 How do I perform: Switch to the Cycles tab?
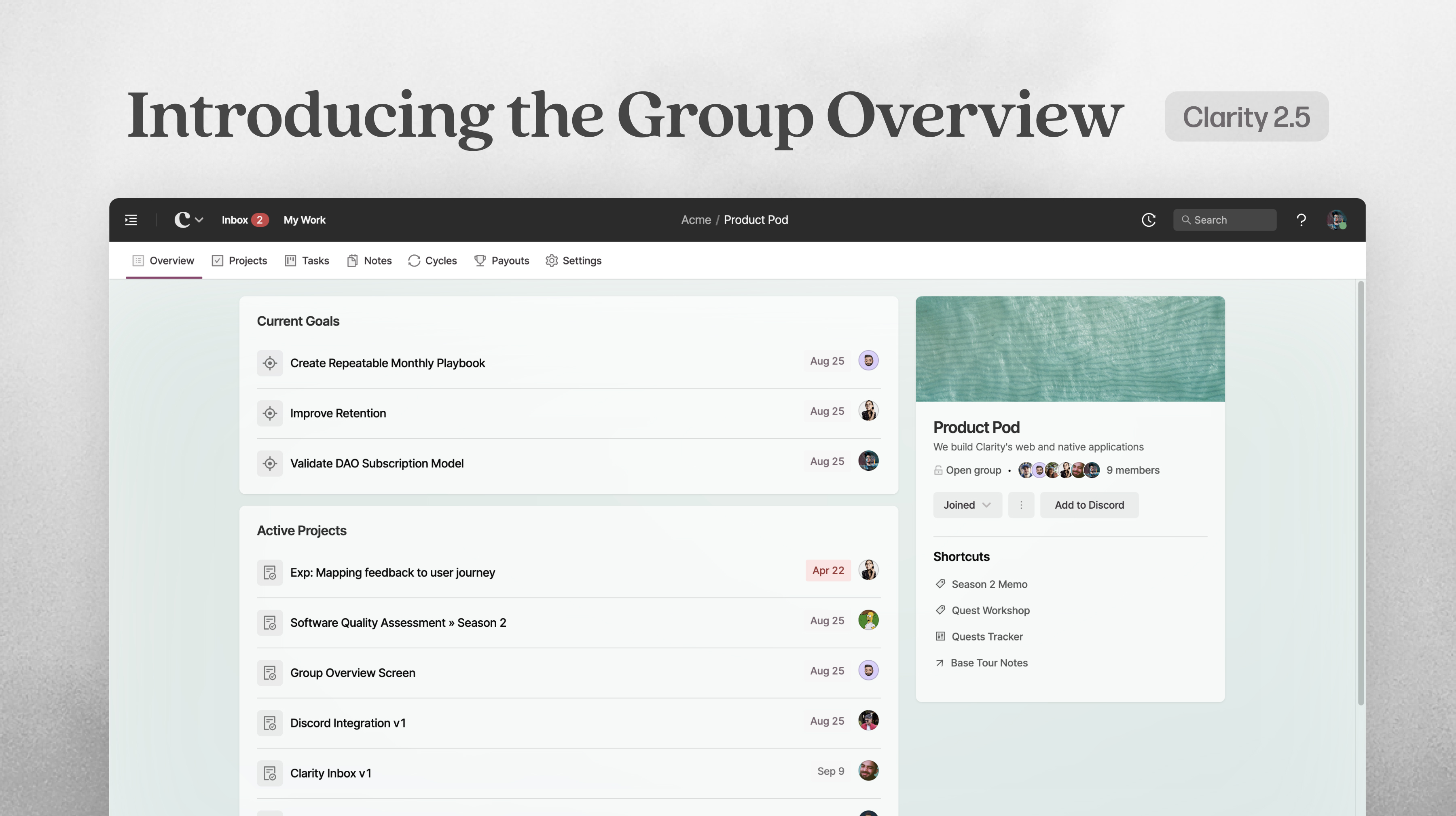point(432,260)
